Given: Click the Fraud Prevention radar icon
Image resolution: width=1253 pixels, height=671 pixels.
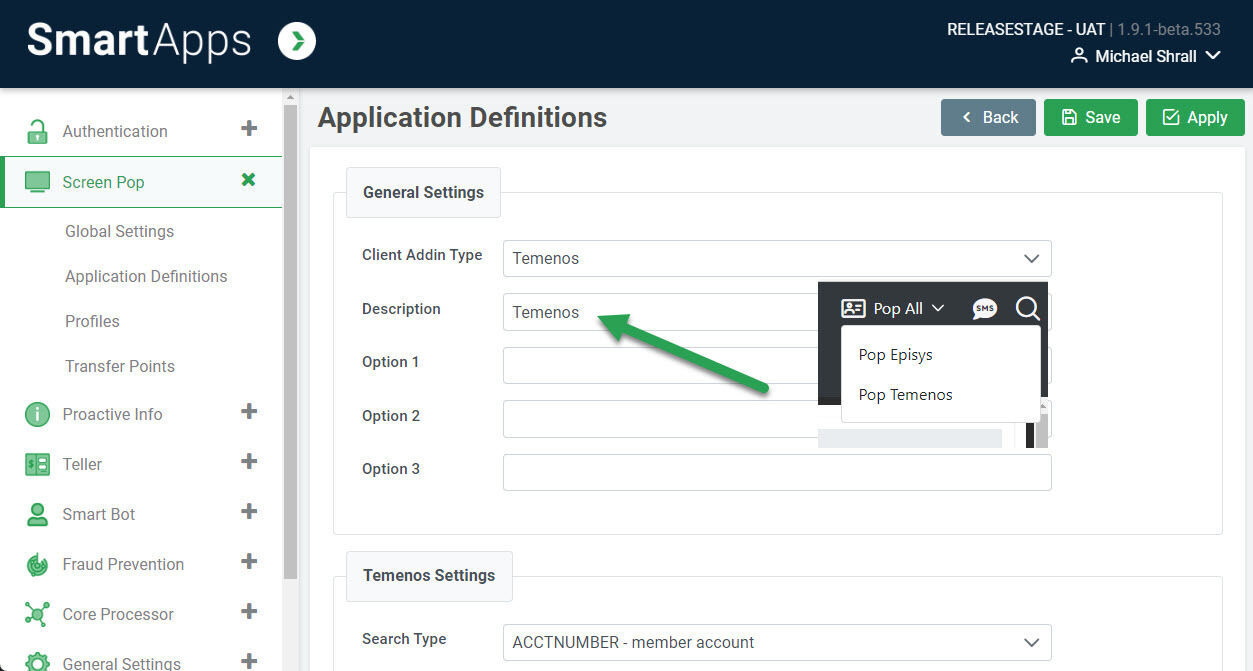Looking at the screenshot, I should 37,564.
